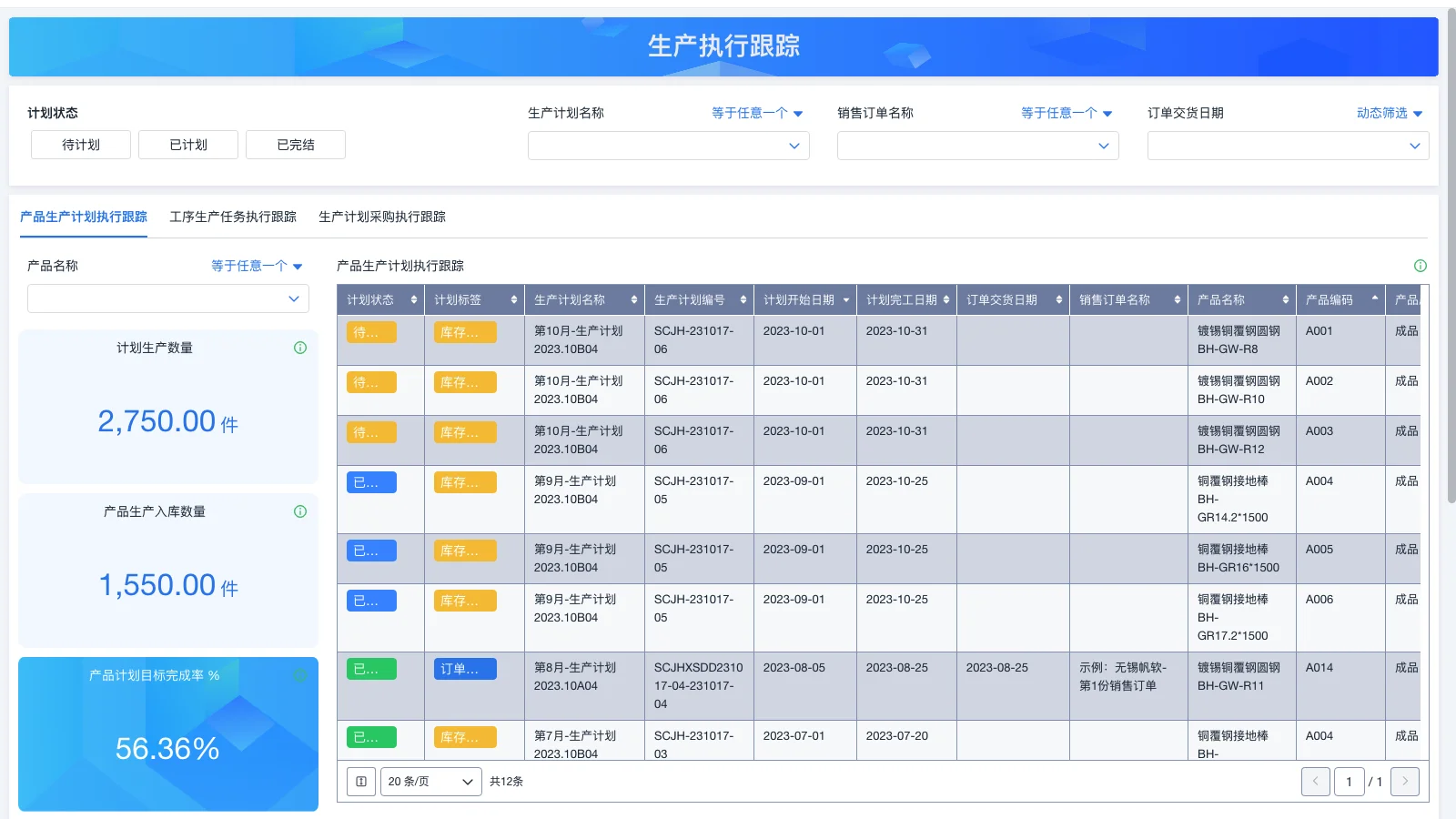This screenshot has width=1456, height=819.
Task: Click info icon on 产品计划目标完成率 card
Action: tap(300, 675)
